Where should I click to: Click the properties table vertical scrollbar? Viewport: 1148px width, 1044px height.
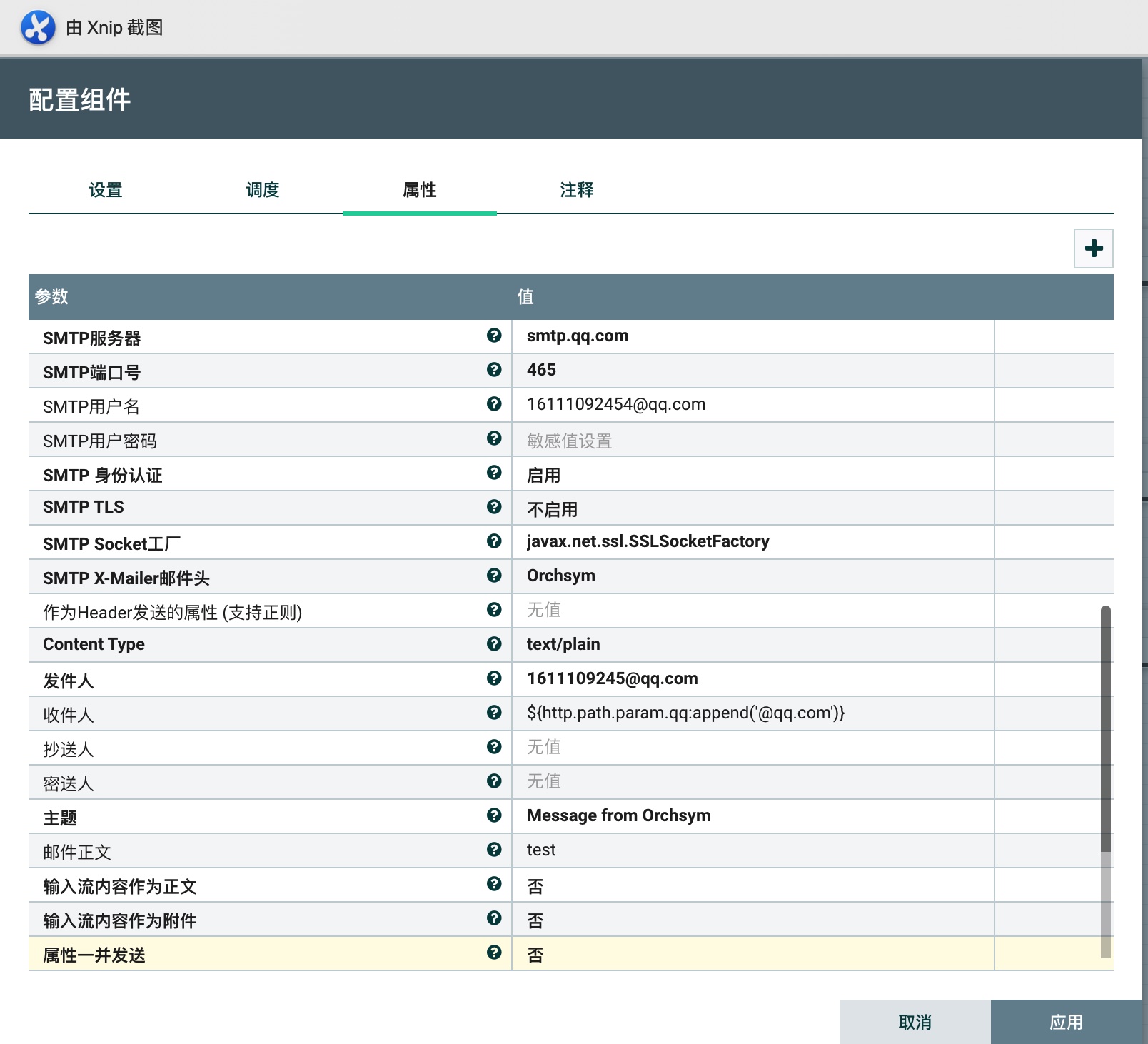coord(1105,728)
